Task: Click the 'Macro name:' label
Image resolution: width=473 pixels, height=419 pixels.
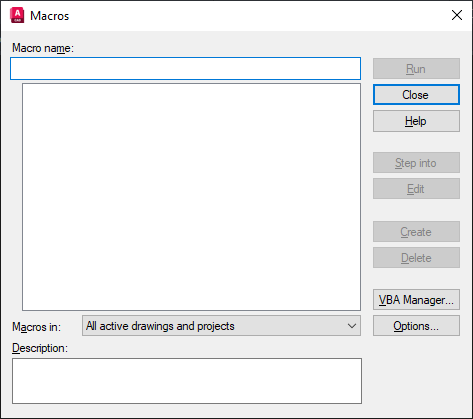Action: 43,48
